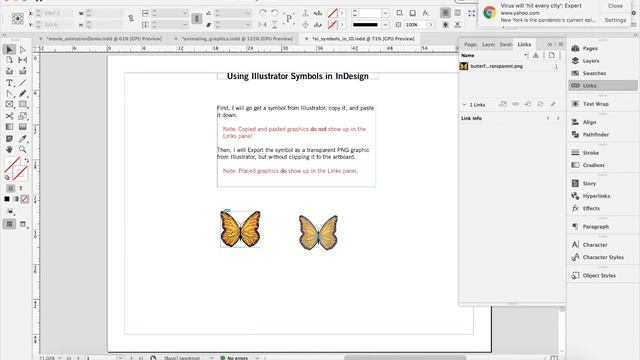Select the butterf...ransparent.png link row
This screenshot has height=360, width=640.
[x=511, y=66]
